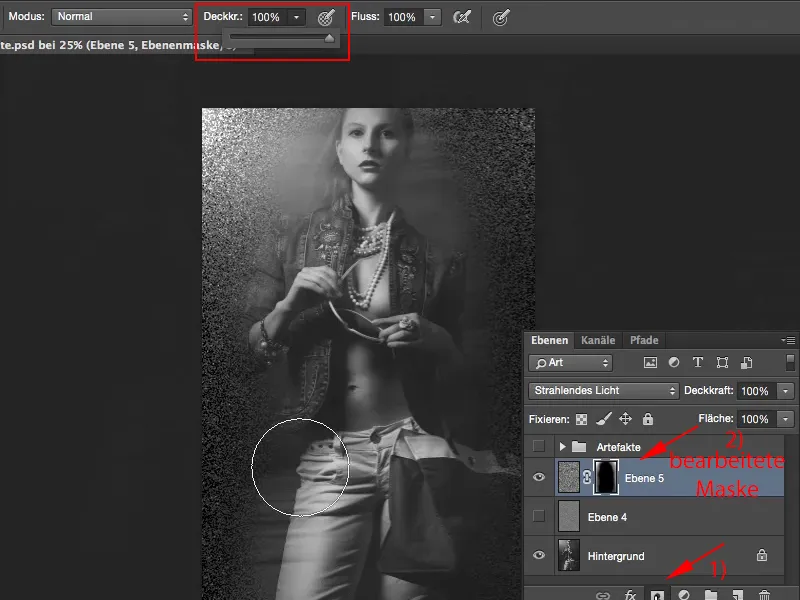Select document tab te.psd bei 25%
Viewport: 800px width, 600px height.
[x=120, y=45]
